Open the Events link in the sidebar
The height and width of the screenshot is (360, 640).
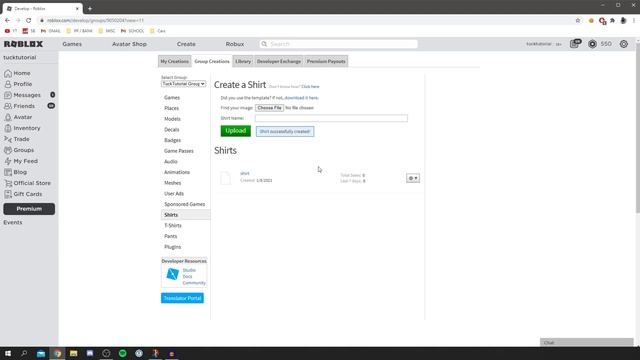pyautogui.click(x=13, y=222)
